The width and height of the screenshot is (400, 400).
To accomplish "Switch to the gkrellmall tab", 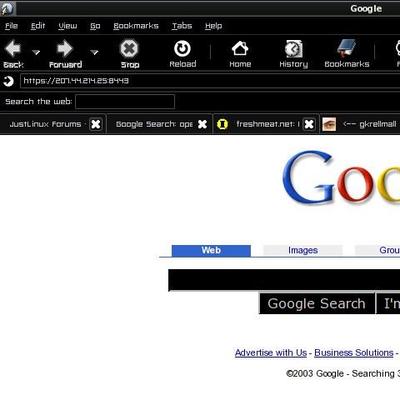I will click(x=369, y=124).
